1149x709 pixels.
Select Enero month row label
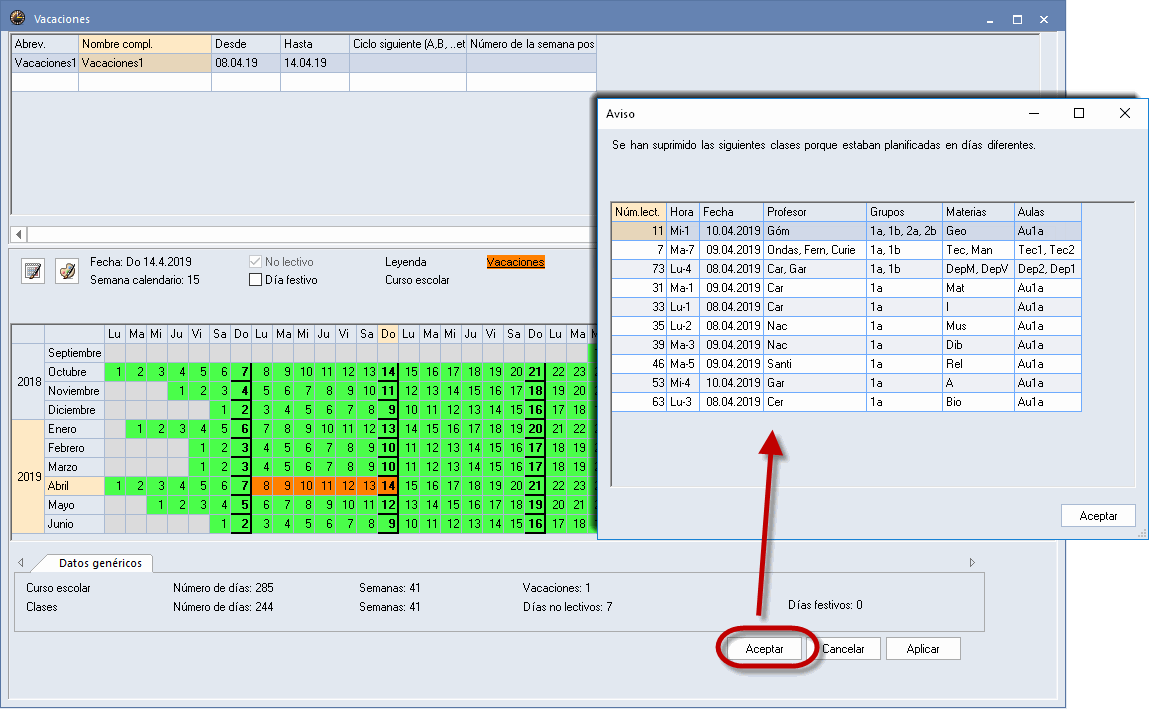pos(75,429)
